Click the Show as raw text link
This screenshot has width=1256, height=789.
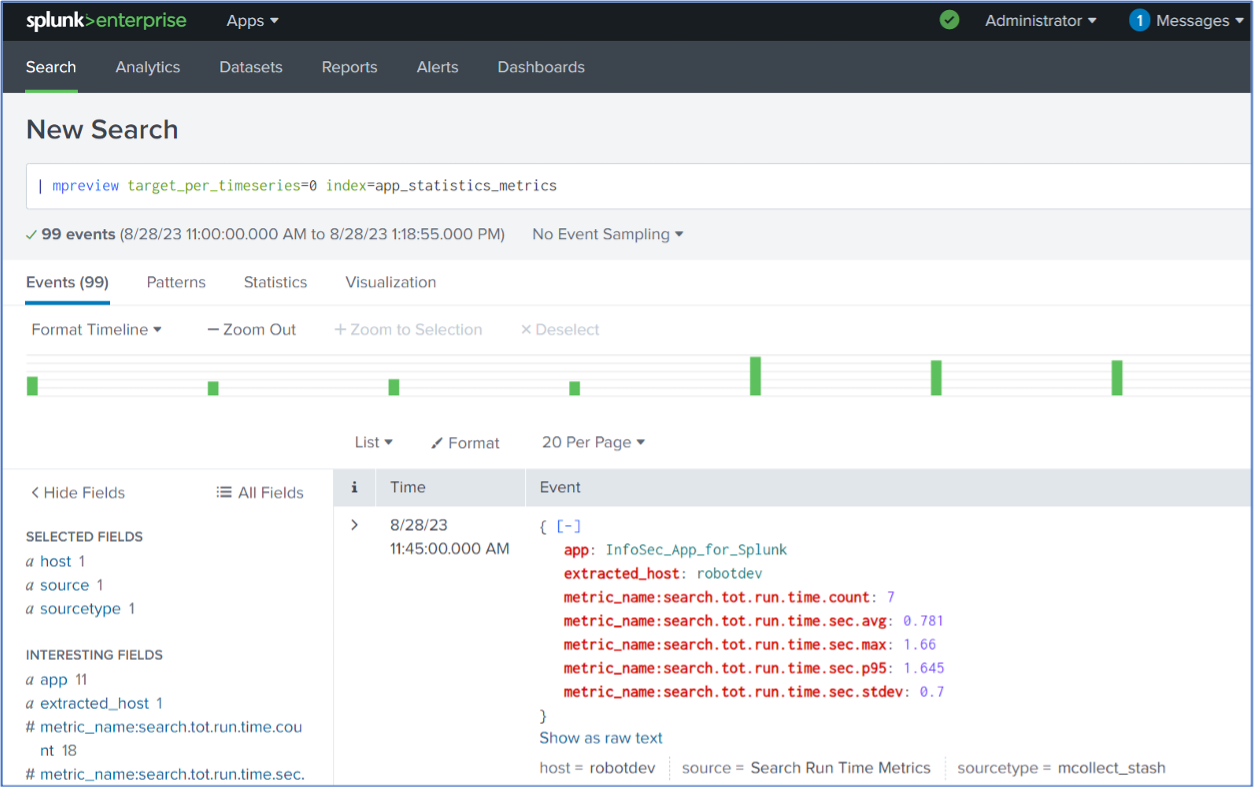[601, 738]
